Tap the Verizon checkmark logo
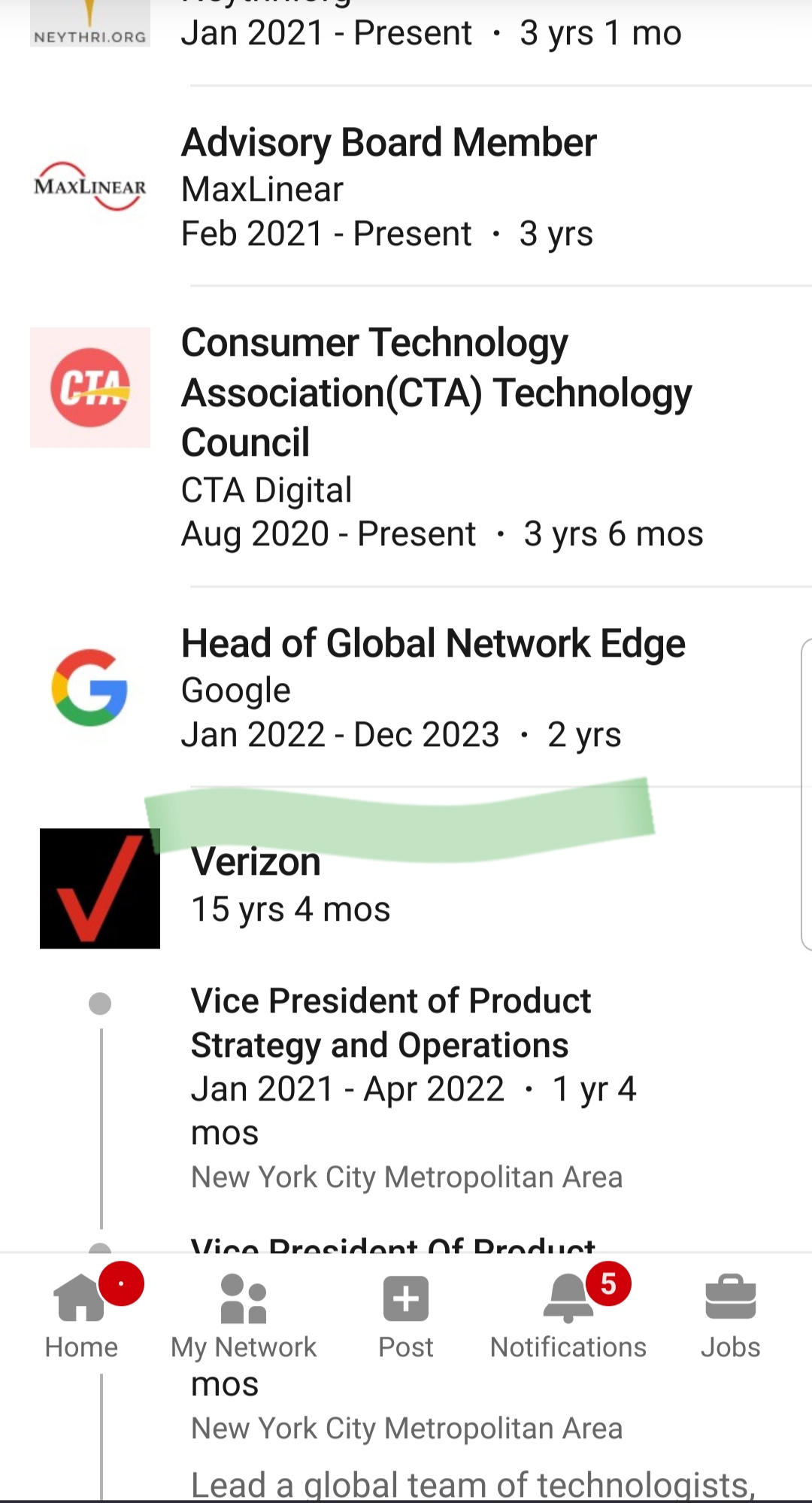The width and height of the screenshot is (812, 1503). coord(100,888)
